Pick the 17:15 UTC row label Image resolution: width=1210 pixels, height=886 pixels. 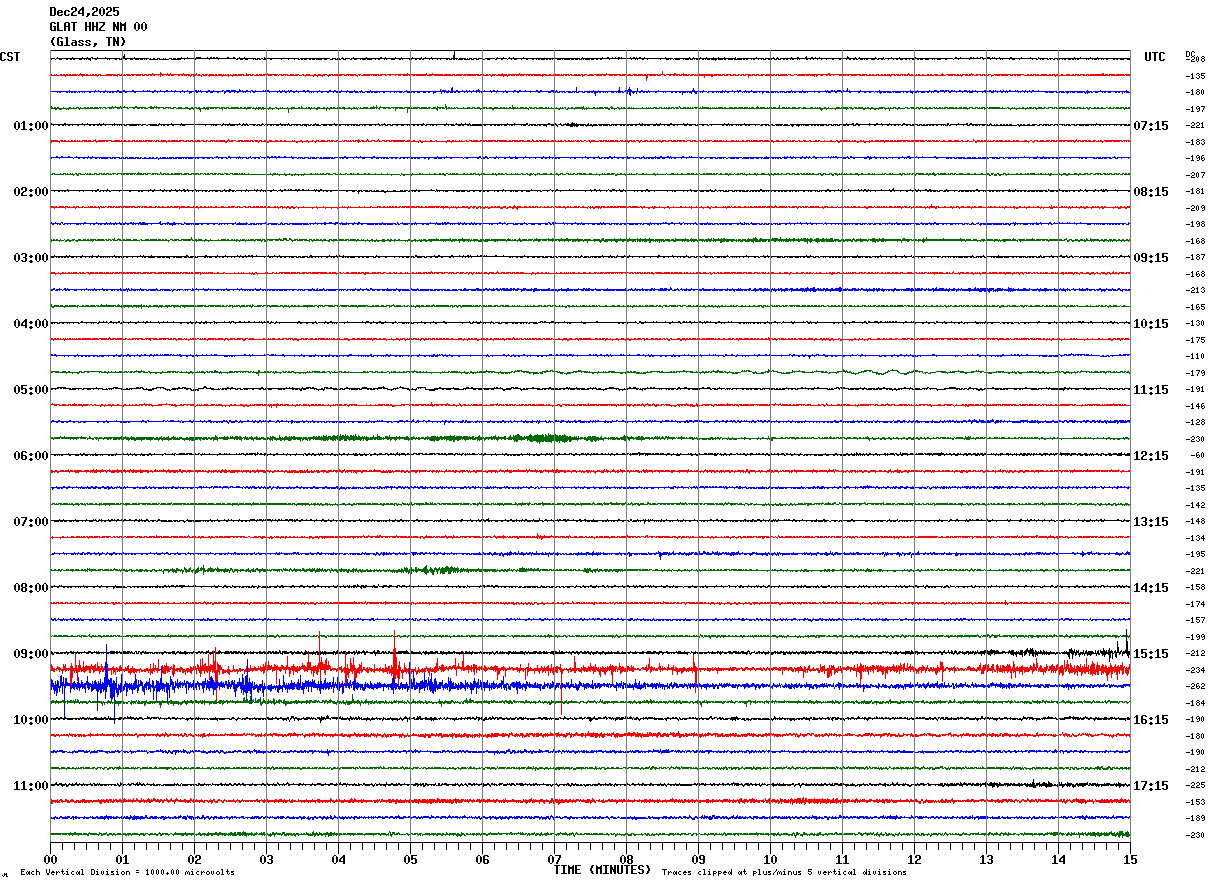[x=1150, y=786]
